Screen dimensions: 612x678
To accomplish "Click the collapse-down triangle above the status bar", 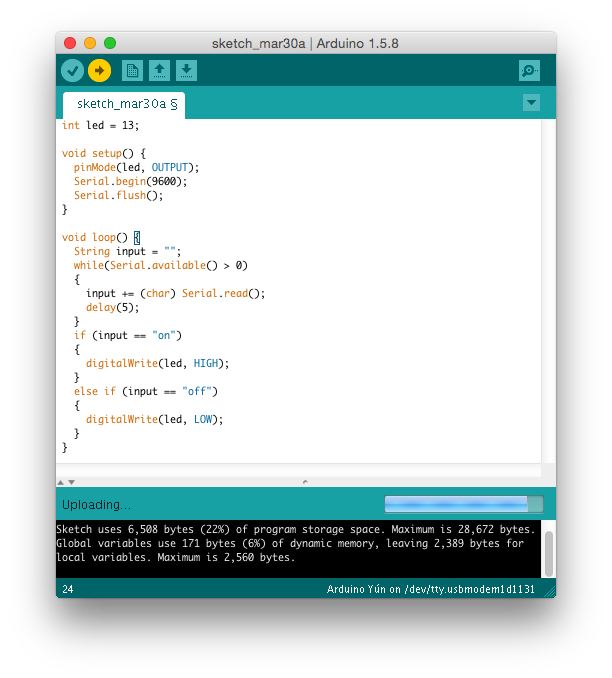I will pyautogui.click(x=72, y=482).
